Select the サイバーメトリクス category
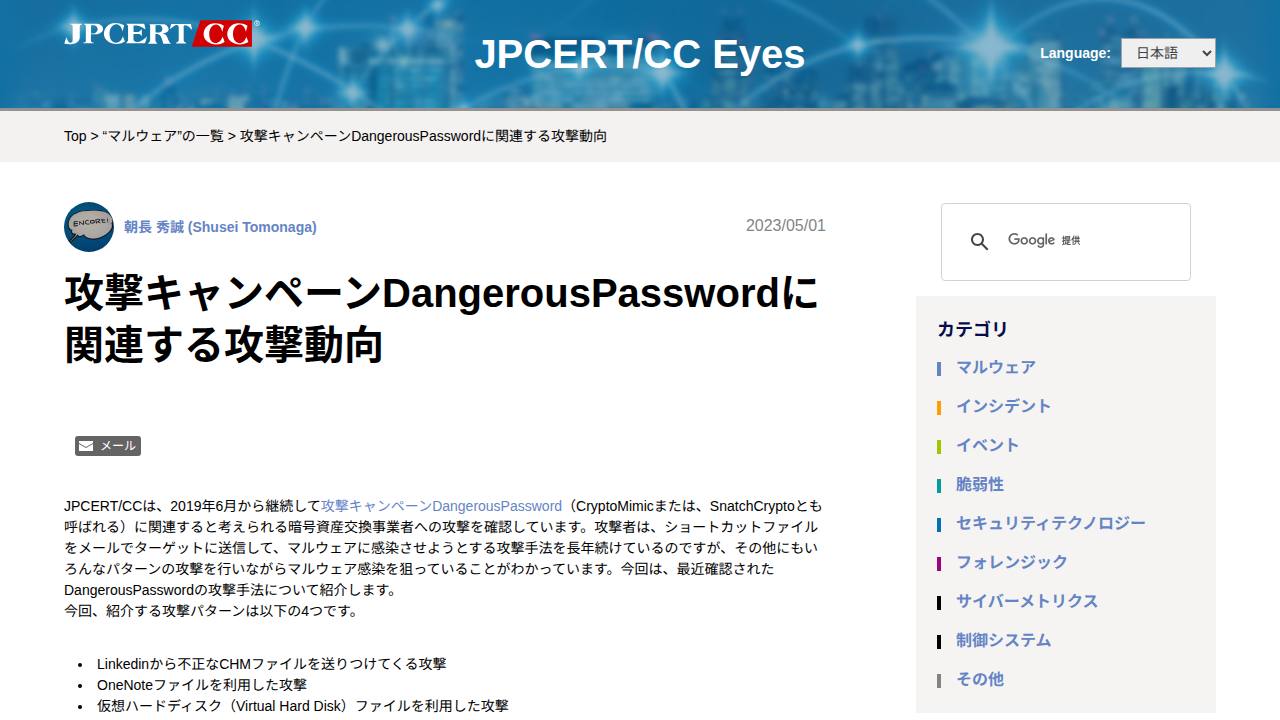The height and width of the screenshot is (720, 1280). 1027,601
